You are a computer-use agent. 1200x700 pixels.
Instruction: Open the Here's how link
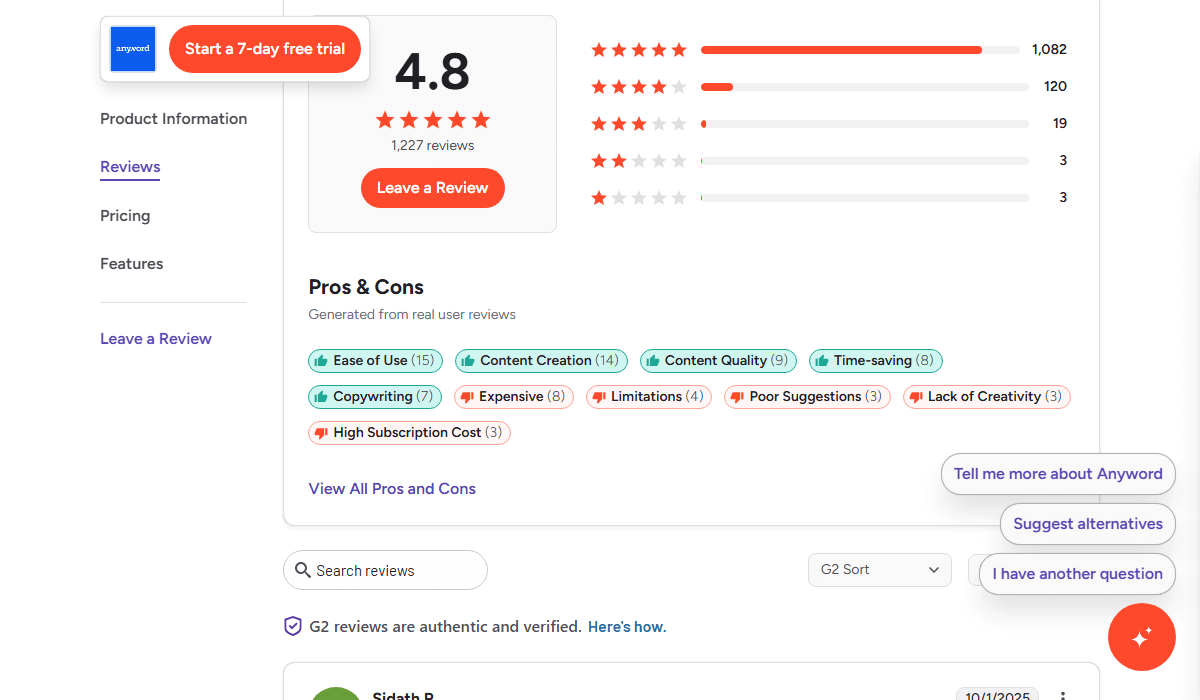(x=626, y=626)
